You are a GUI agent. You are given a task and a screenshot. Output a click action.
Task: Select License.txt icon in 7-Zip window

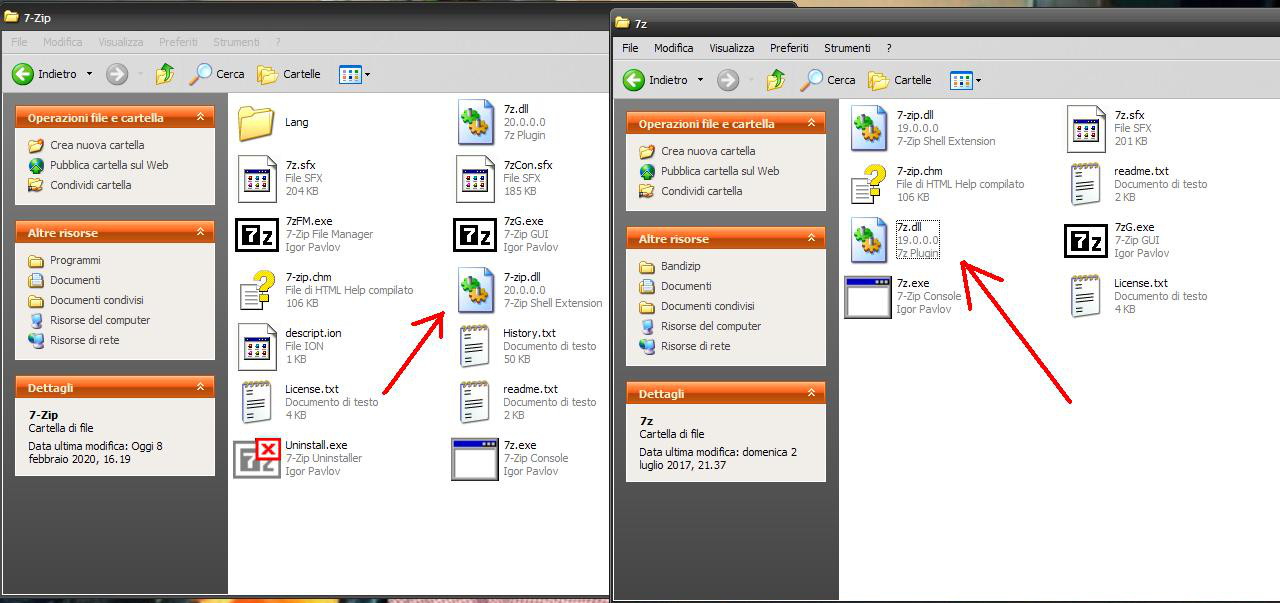[257, 402]
